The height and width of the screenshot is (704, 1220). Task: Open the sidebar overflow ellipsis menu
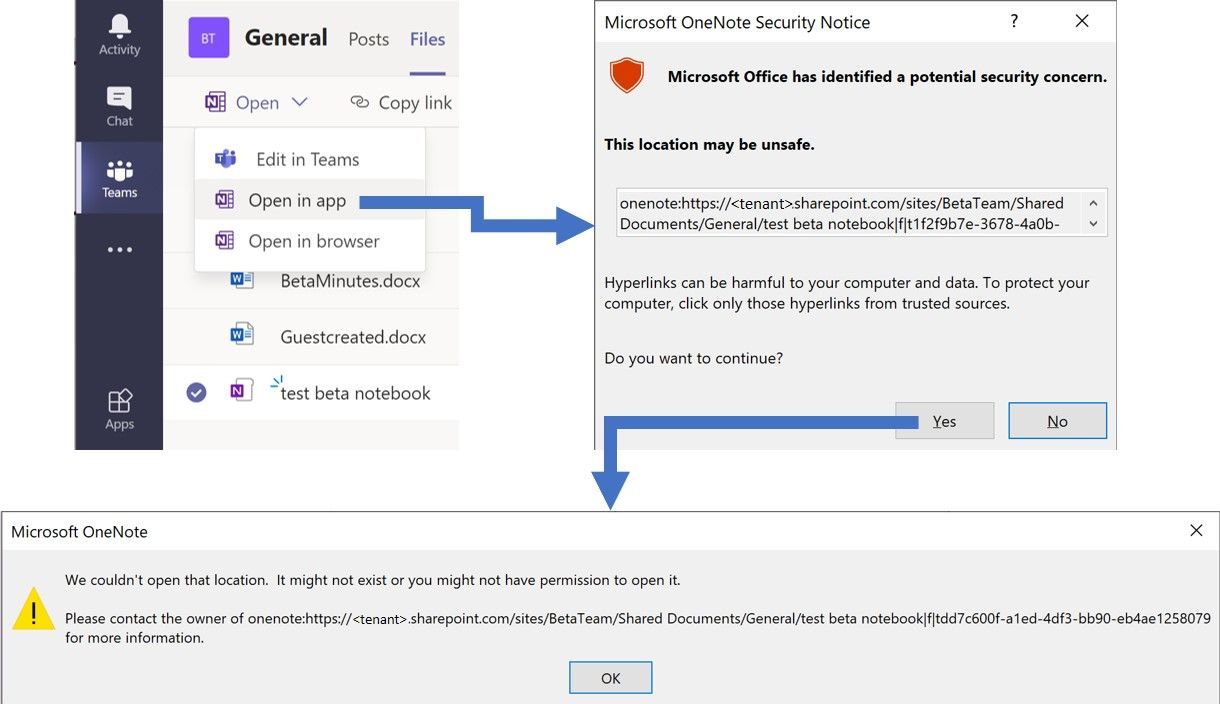click(119, 249)
